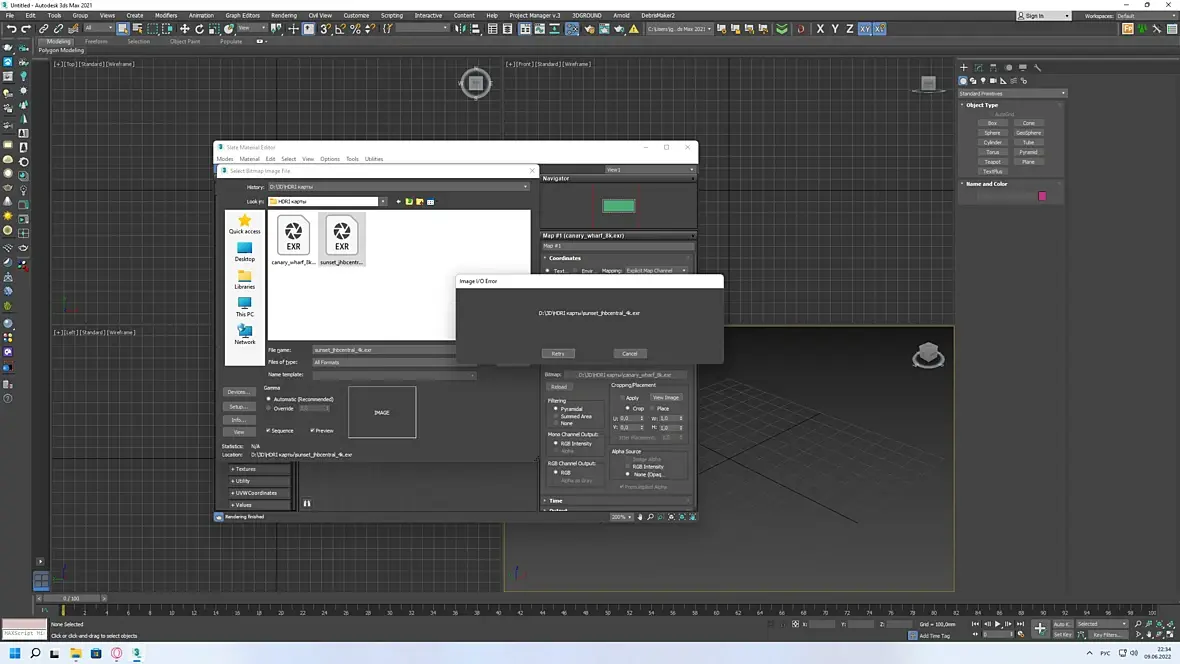Select Override gamma radio button
The height and width of the screenshot is (664, 1180).
coord(269,408)
